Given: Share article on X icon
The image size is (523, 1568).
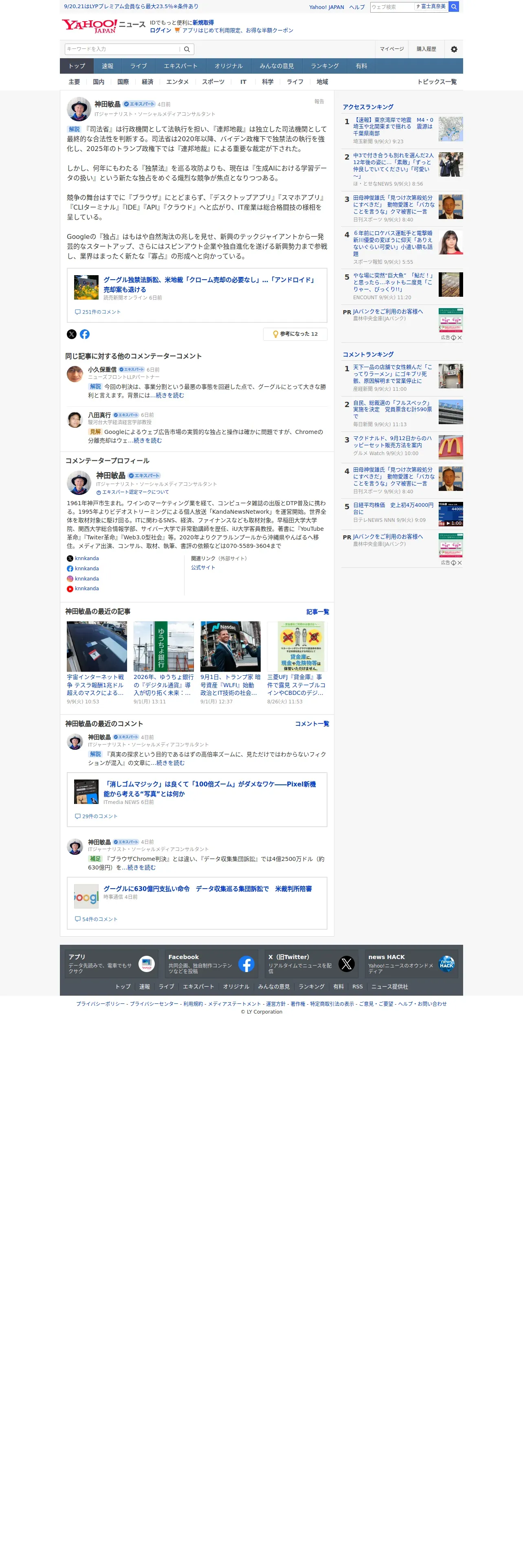Looking at the screenshot, I should 72,334.
